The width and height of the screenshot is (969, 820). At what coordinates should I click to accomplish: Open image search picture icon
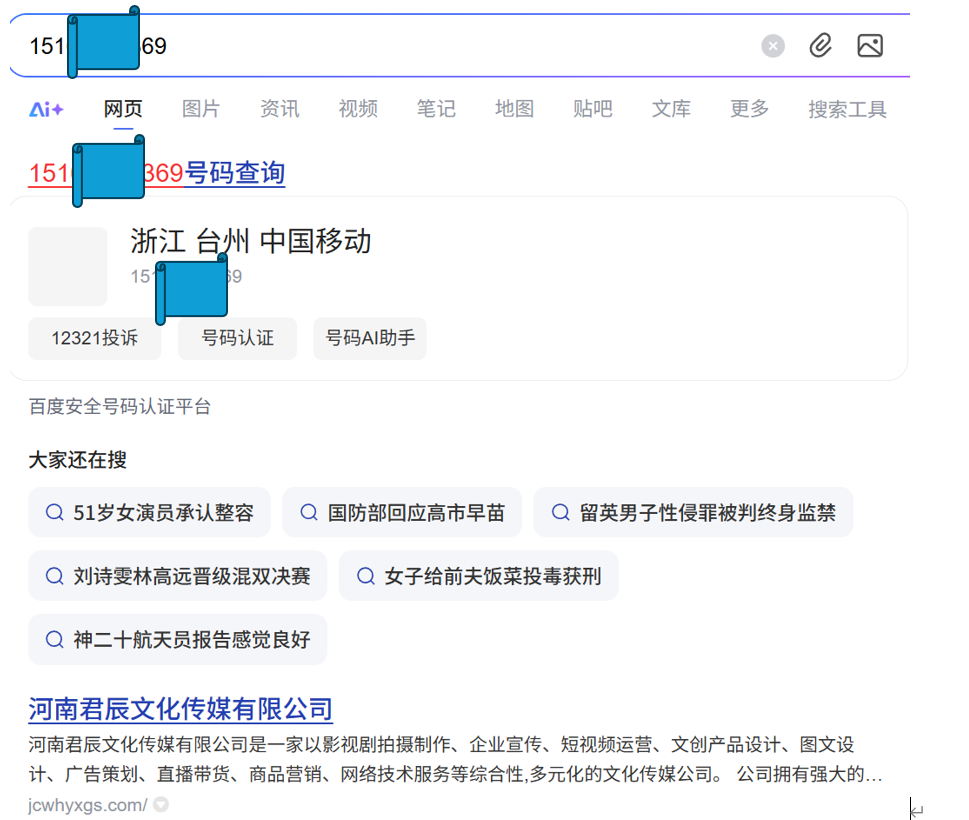[870, 46]
